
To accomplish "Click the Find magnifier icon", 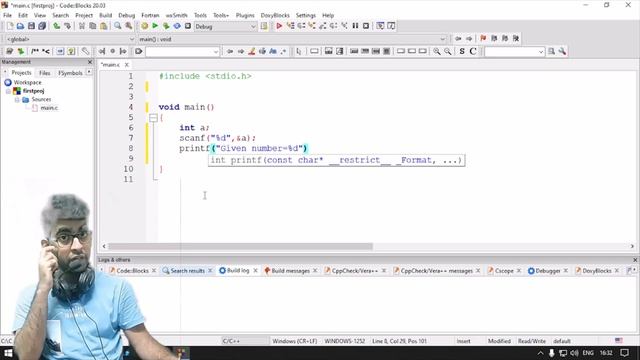I will (x=118, y=26).
